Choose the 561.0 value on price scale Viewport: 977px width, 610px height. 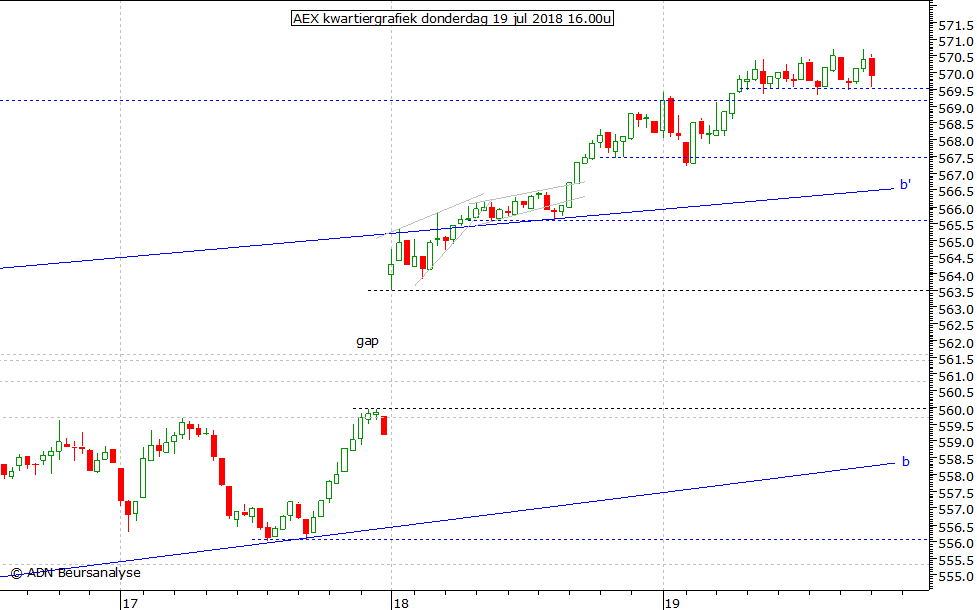pos(956,376)
